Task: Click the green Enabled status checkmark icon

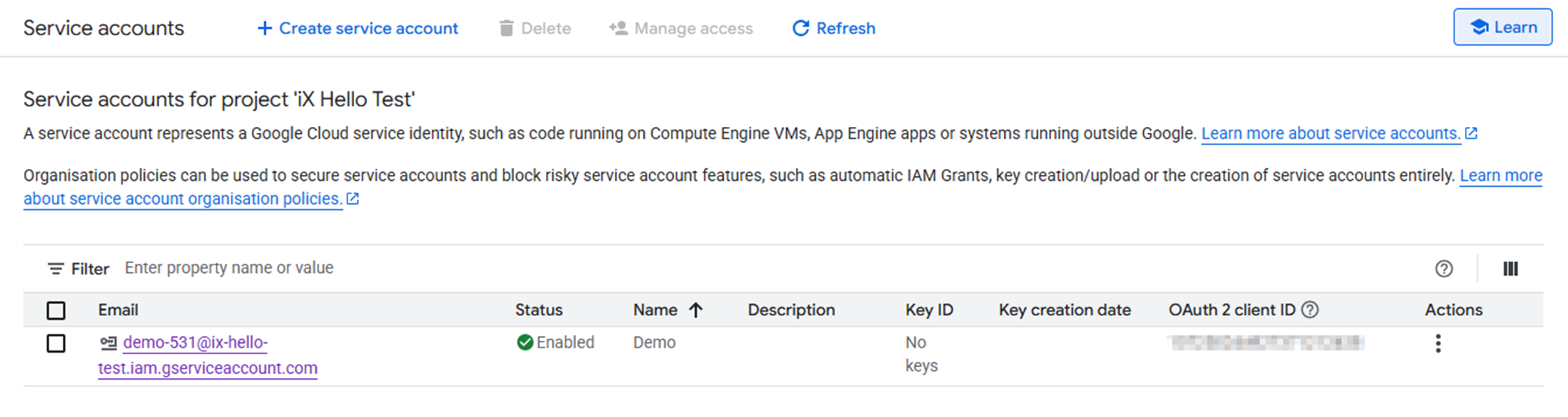Action: [x=524, y=343]
